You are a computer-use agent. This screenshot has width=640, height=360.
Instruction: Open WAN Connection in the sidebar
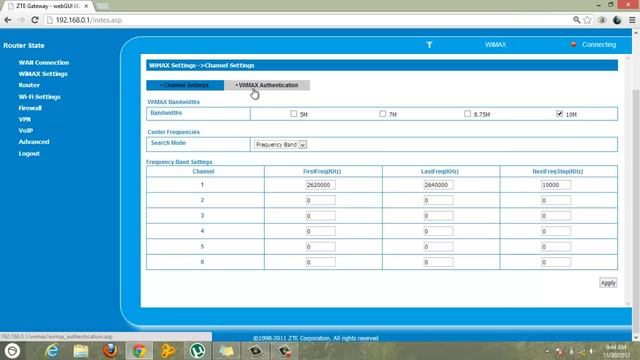coord(44,62)
